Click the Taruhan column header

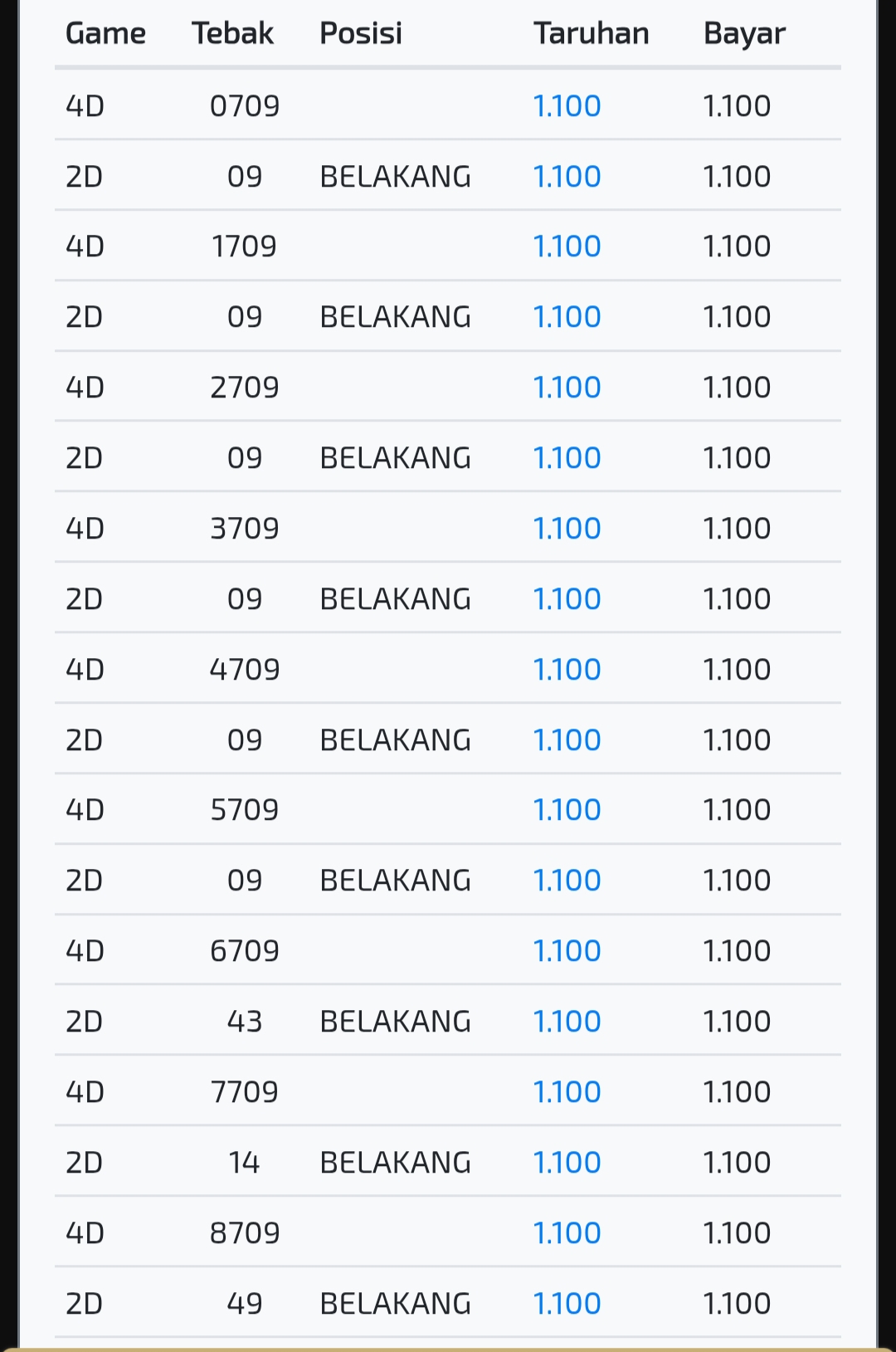(591, 33)
